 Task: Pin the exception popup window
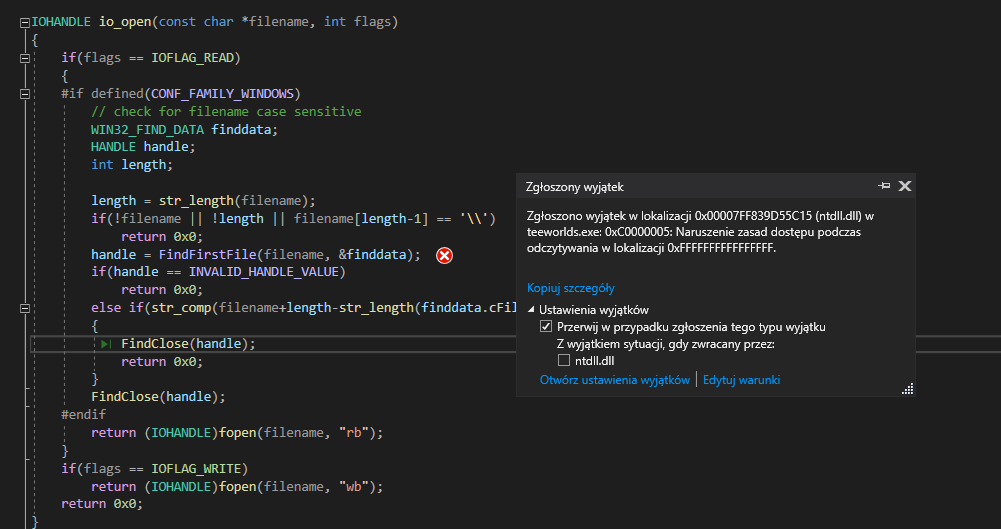pyautogui.click(x=884, y=186)
